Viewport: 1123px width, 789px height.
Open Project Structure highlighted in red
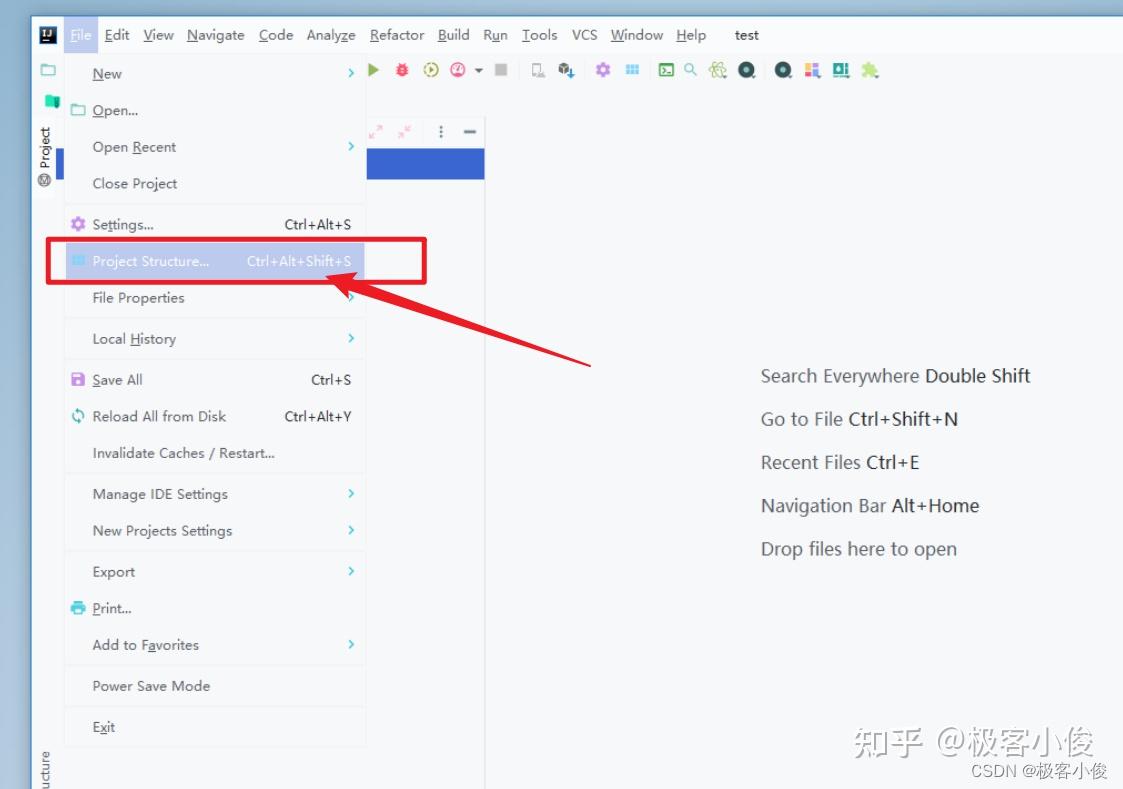point(150,261)
